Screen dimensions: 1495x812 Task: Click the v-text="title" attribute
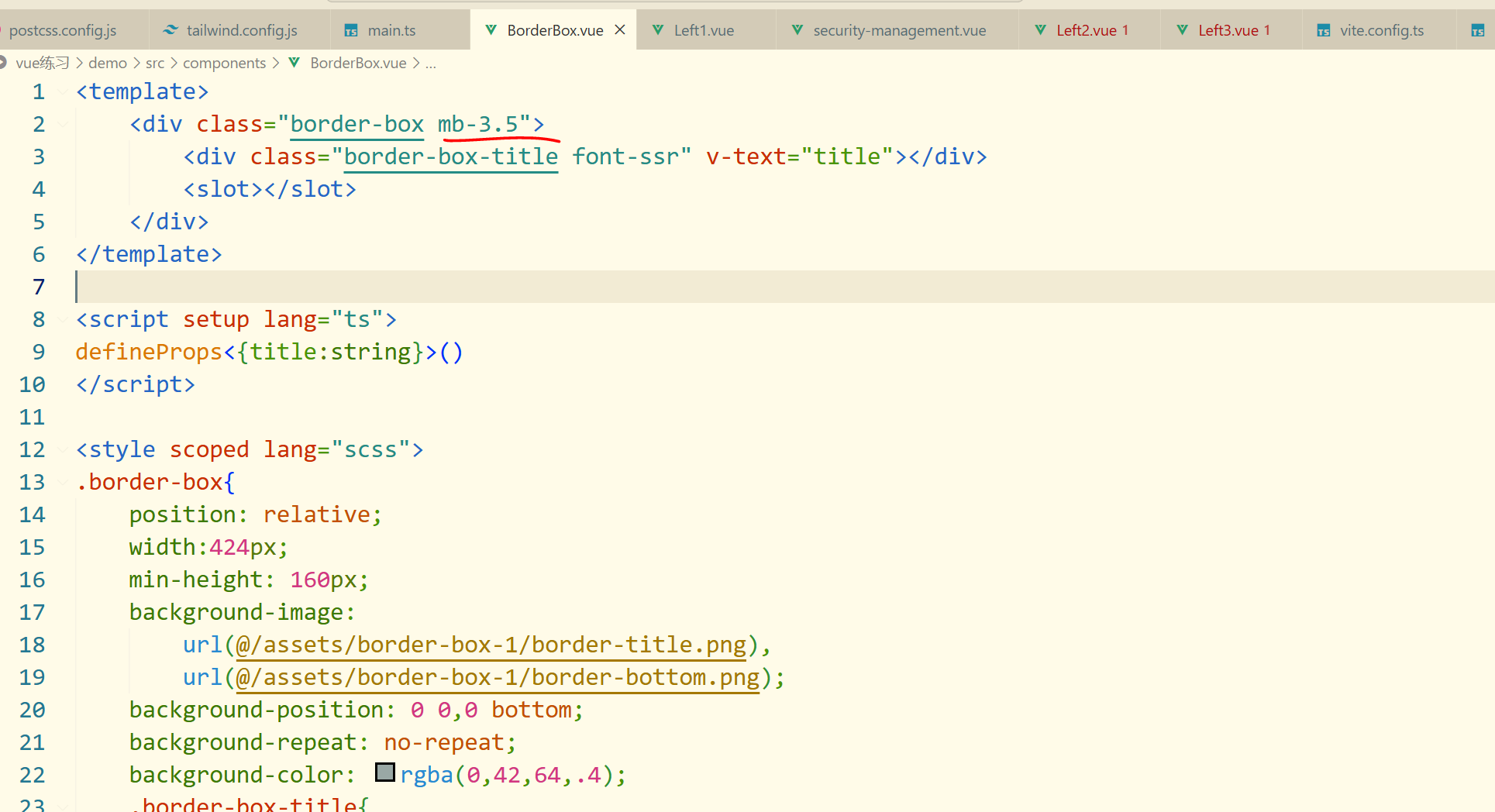799,157
